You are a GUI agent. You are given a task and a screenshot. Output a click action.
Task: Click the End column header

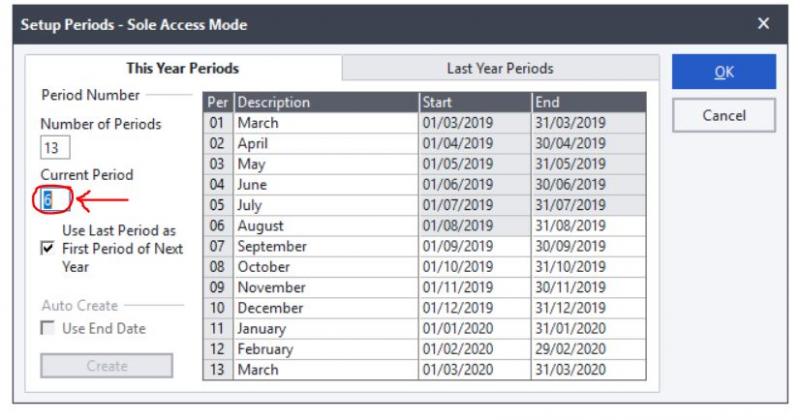coord(588,102)
